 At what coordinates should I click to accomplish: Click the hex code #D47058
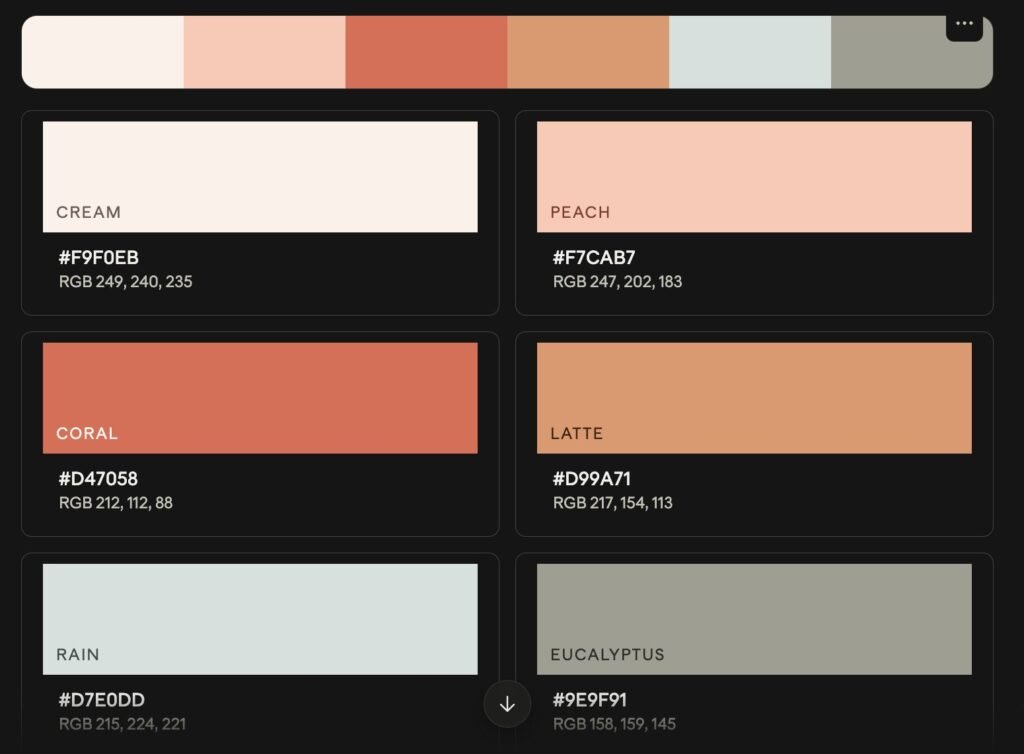(98, 479)
